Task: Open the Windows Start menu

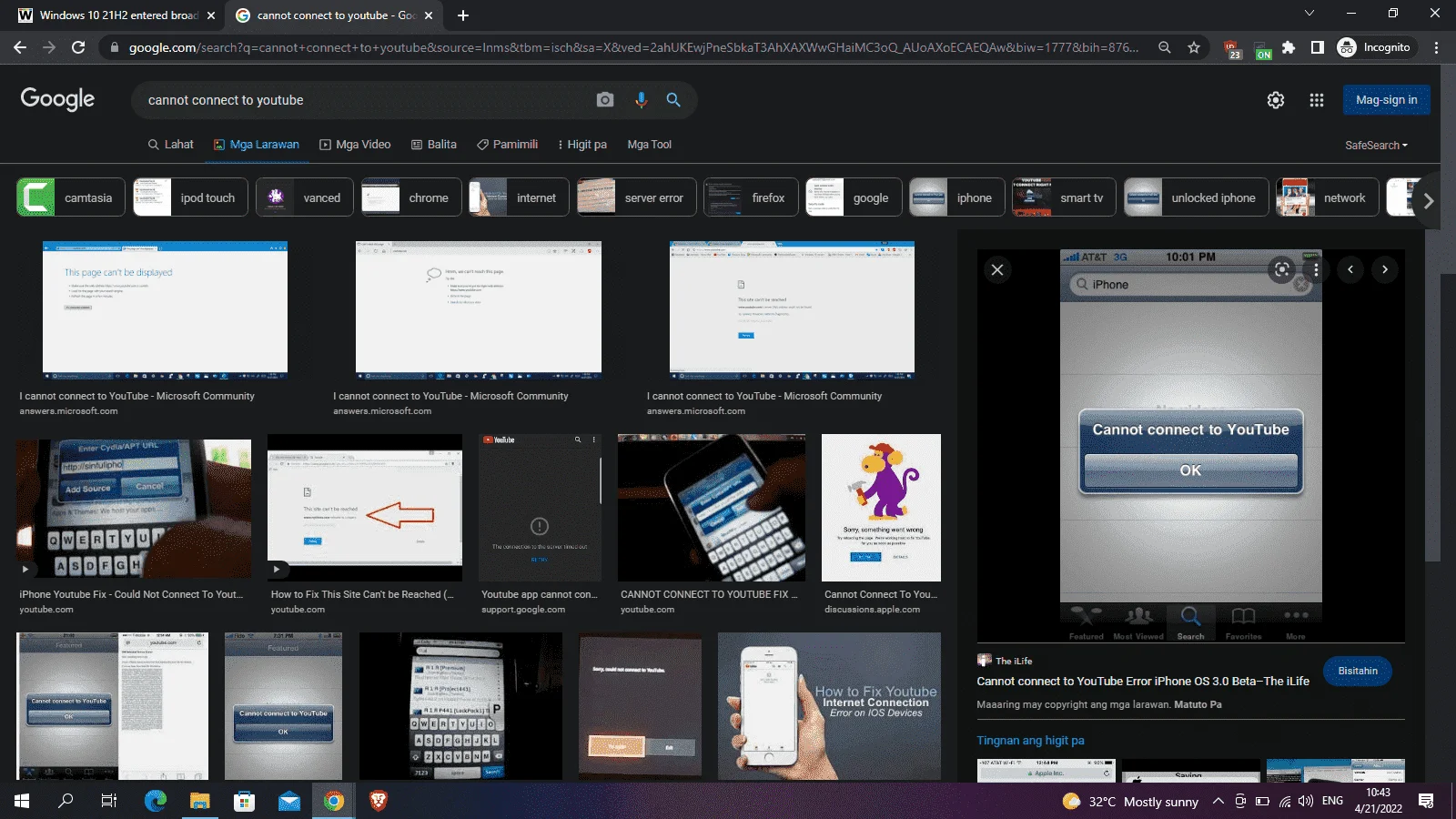Action: click(x=22, y=801)
